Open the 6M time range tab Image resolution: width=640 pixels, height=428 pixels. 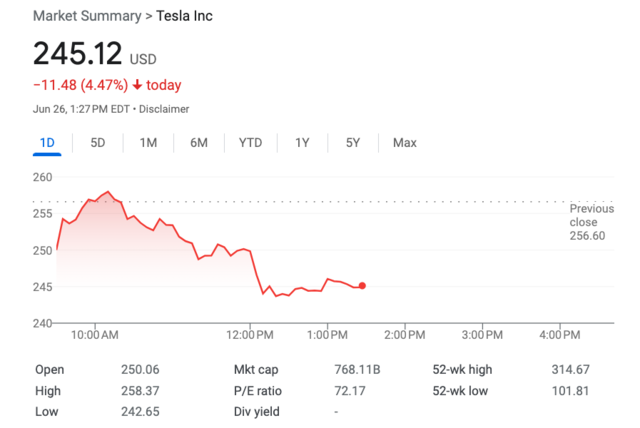click(199, 142)
